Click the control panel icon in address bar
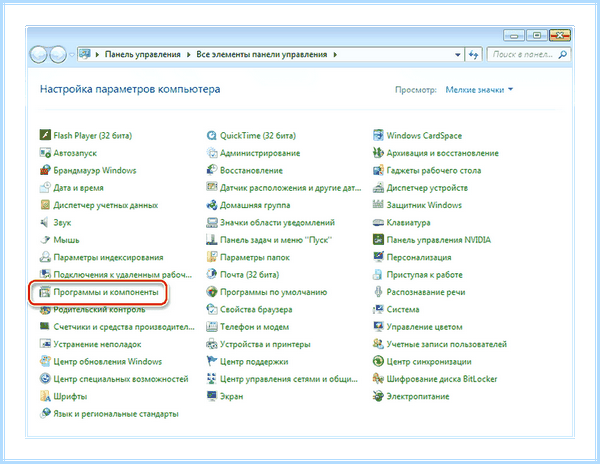Screen dimensions: 600x464 [x=85, y=54]
